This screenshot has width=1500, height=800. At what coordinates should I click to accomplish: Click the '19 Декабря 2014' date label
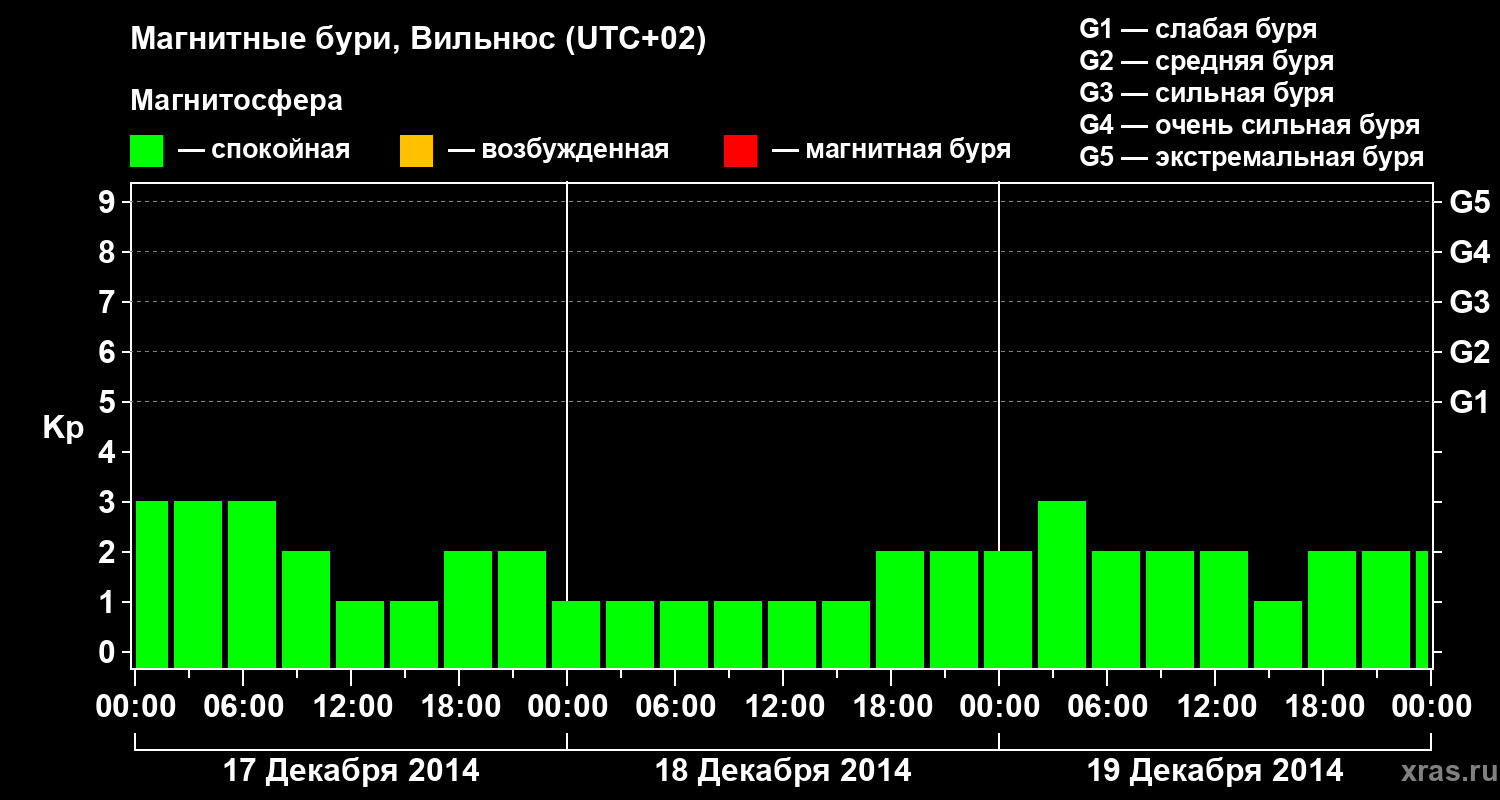[1215, 771]
